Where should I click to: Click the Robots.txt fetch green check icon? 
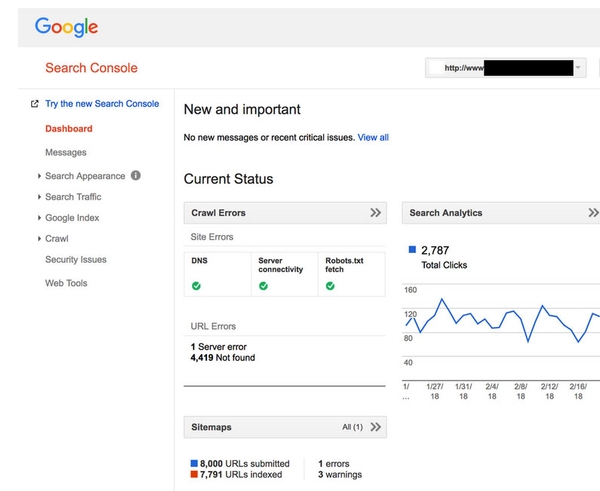coord(330,286)
